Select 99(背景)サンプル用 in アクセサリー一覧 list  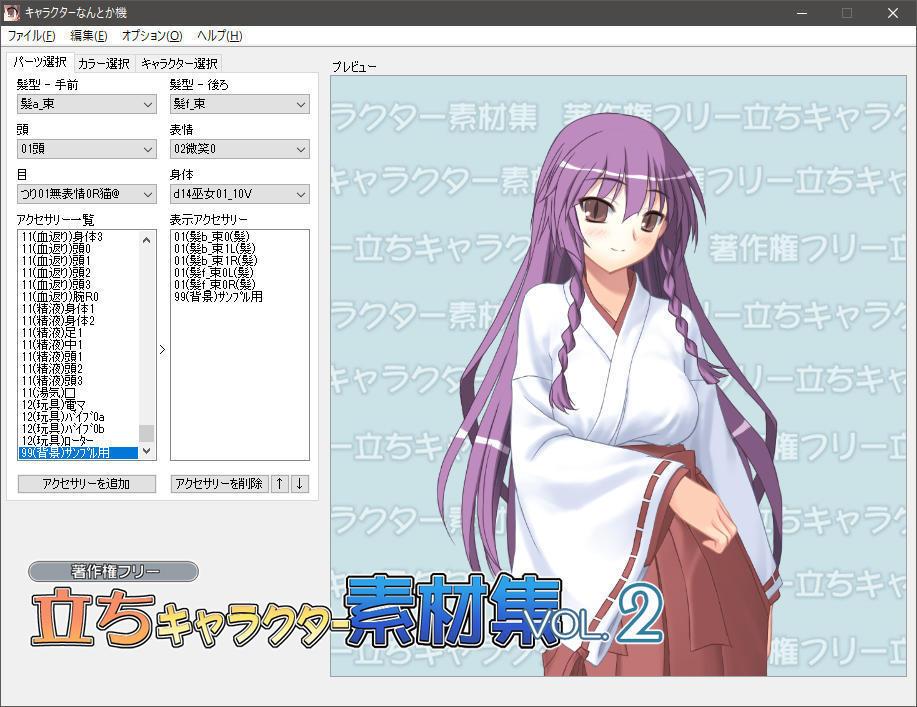click(x=78, y=453)
